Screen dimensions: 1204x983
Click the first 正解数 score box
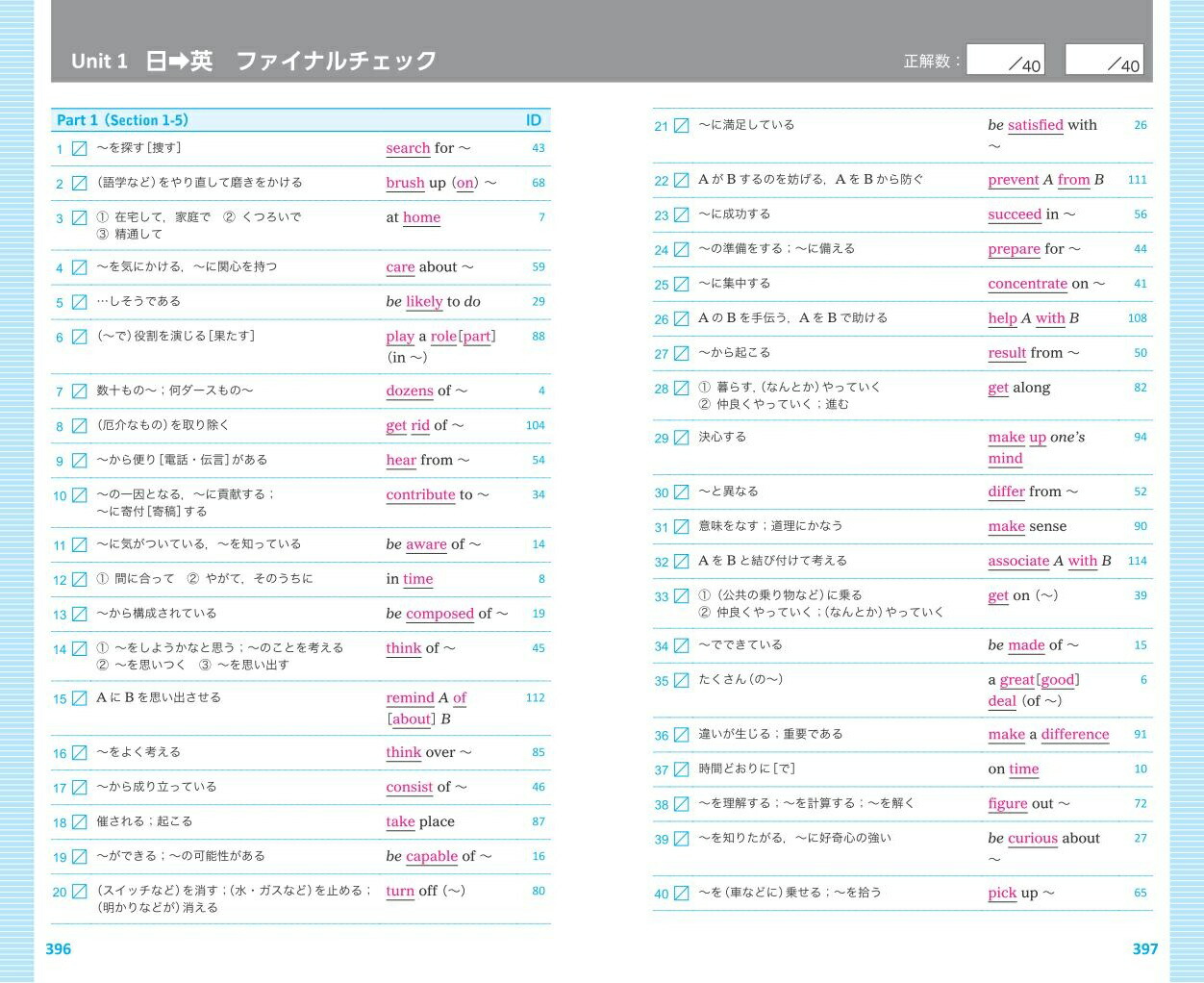click(x=1005, y=60)
